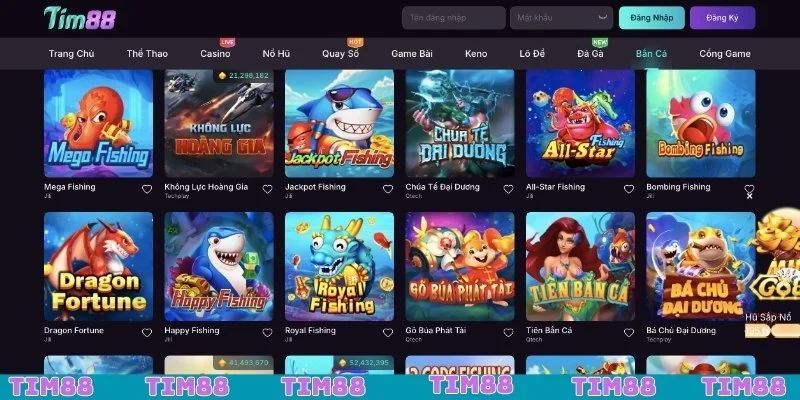Click heart icon beside All-Star Fishing
The image size is (800, 400).
(x=629, y=189)
